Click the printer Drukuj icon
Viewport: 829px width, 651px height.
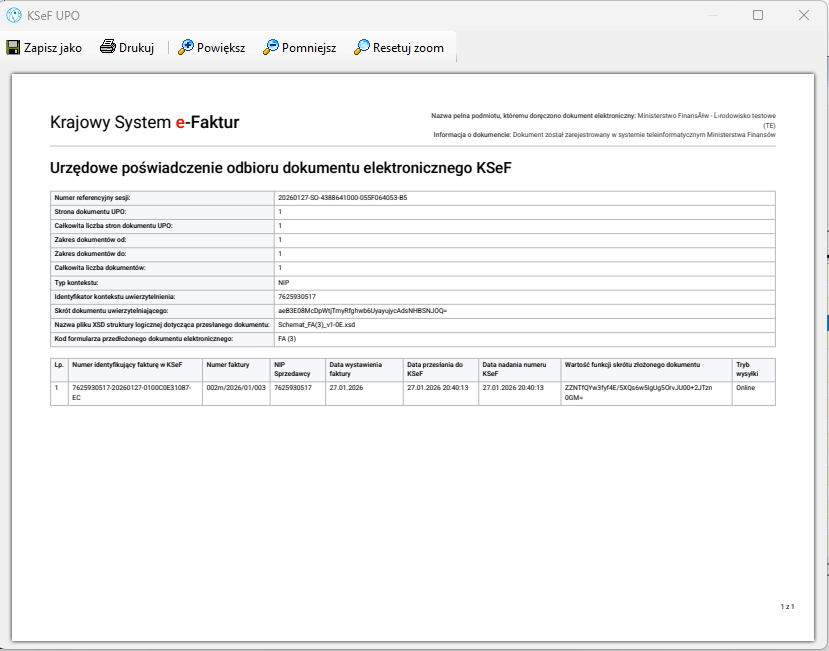coord(108,47)
